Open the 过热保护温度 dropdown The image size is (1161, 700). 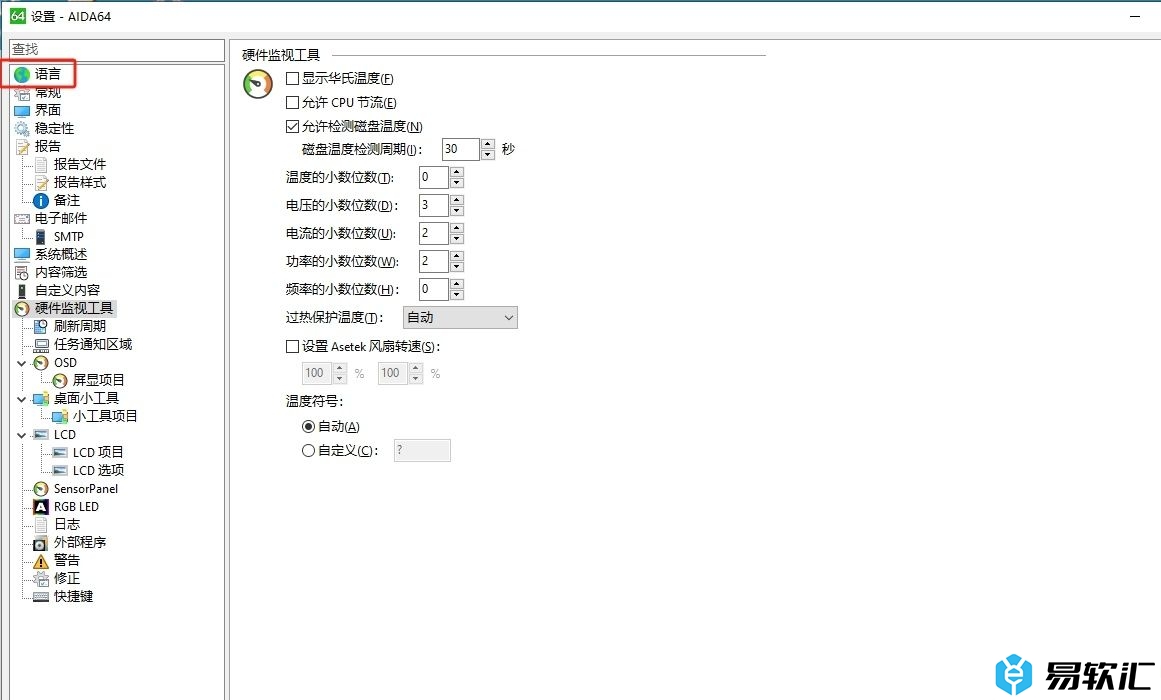point(460,318)
